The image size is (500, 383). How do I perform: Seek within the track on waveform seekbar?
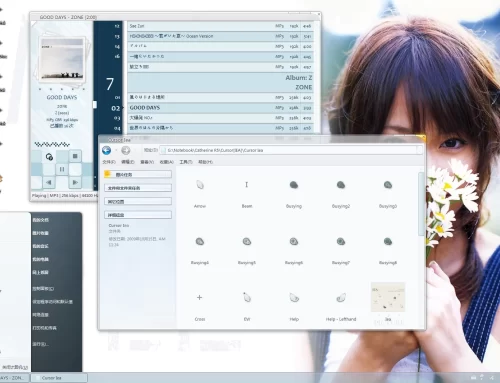(52, 144)
